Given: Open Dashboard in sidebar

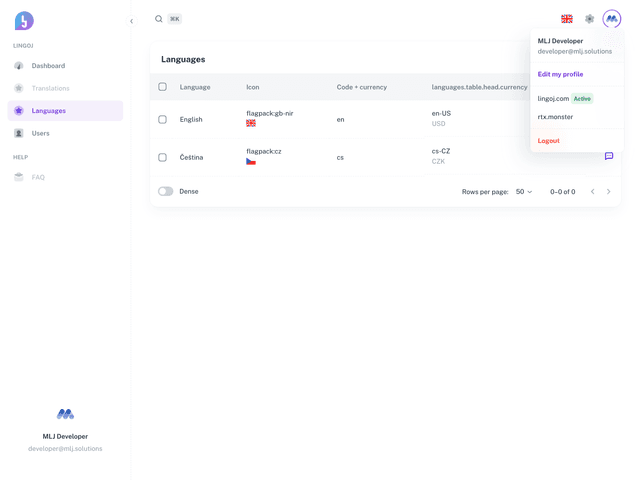Looking at the screenshot, I should [48, 66].
